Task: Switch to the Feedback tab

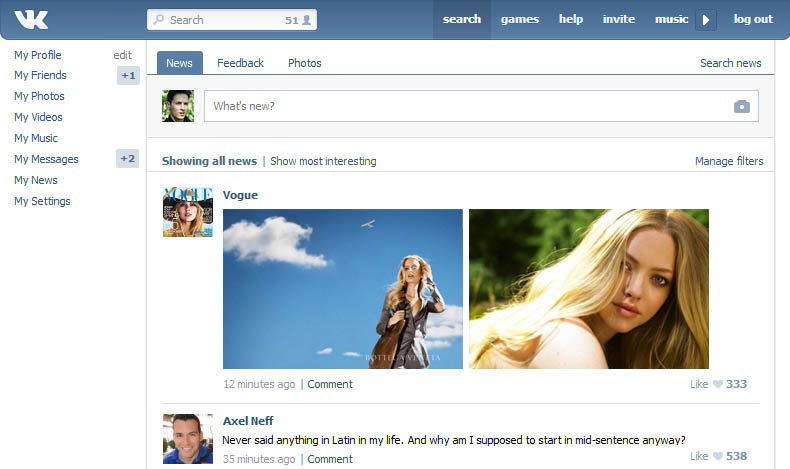Action: (x=240, y=63)
